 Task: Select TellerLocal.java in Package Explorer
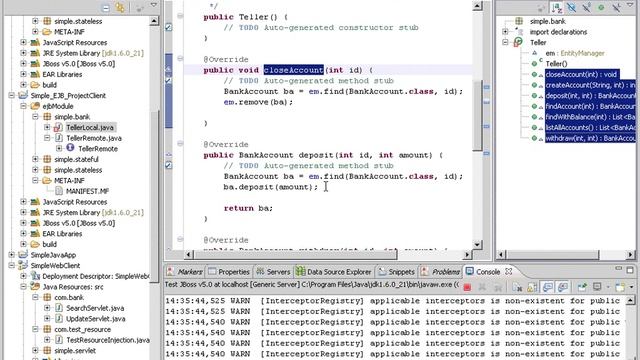tap(90, 127)
